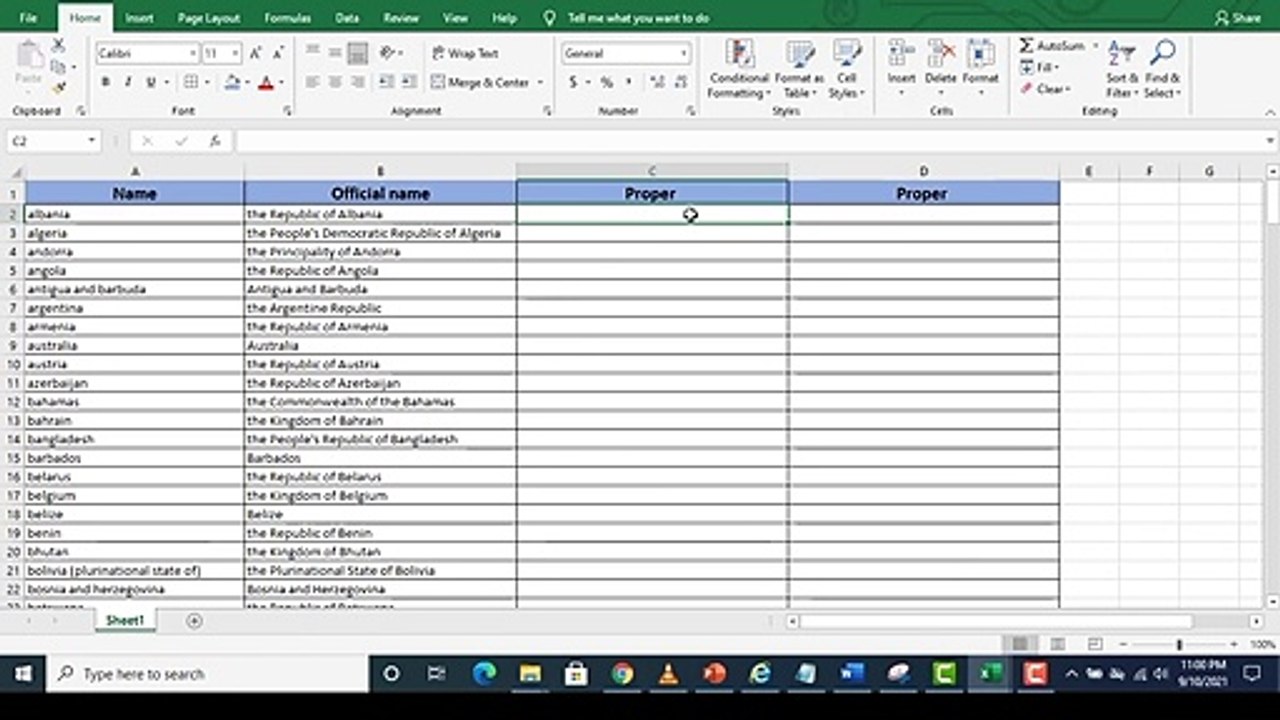Open Conditional Formatting menu

tap(739, 69)
